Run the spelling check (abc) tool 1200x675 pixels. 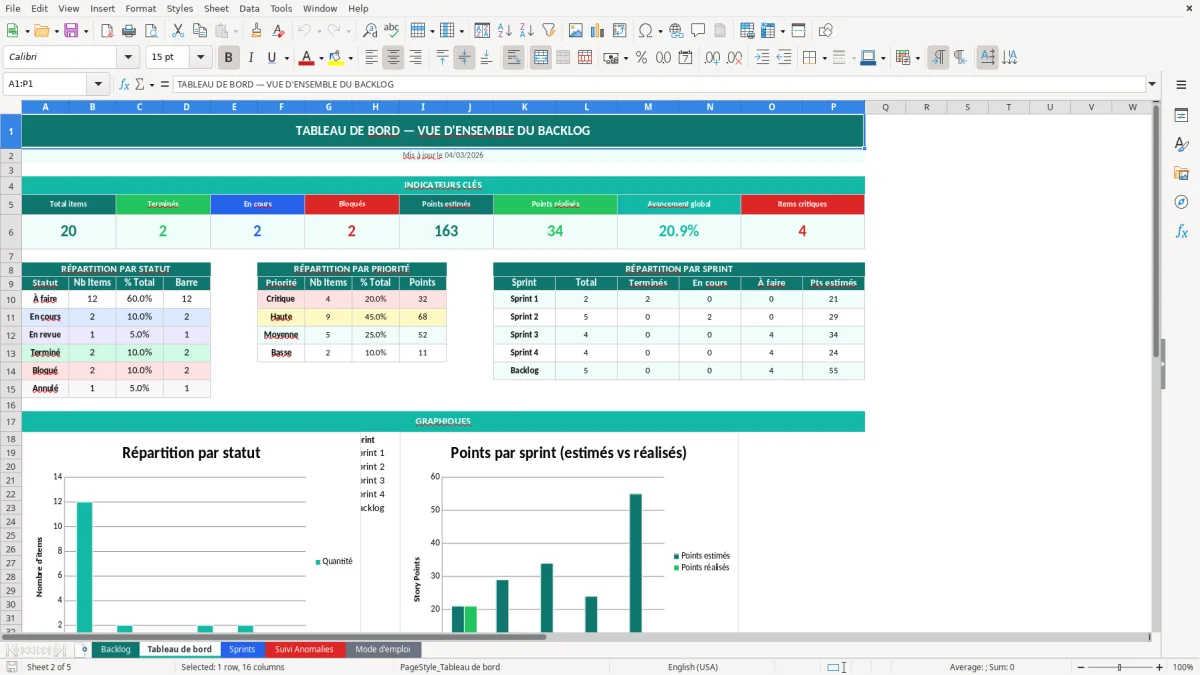[x=391, y=31]
